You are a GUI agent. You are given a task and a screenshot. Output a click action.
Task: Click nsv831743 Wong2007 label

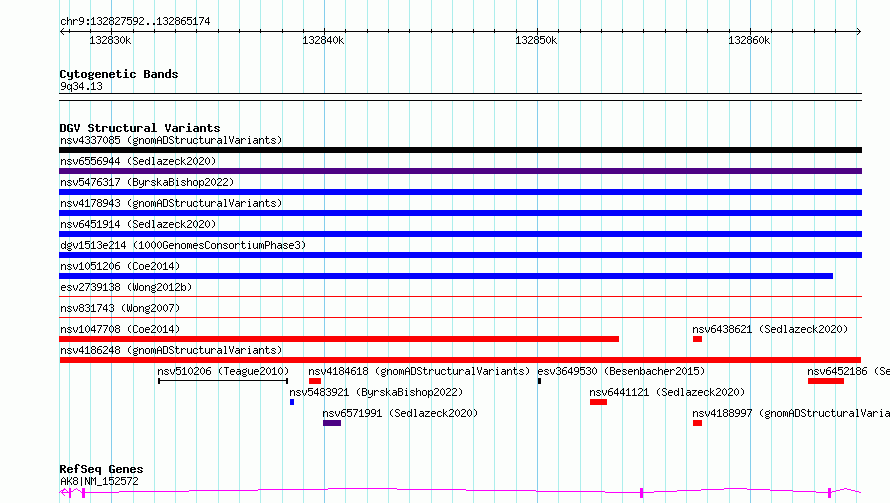(120, 308)
